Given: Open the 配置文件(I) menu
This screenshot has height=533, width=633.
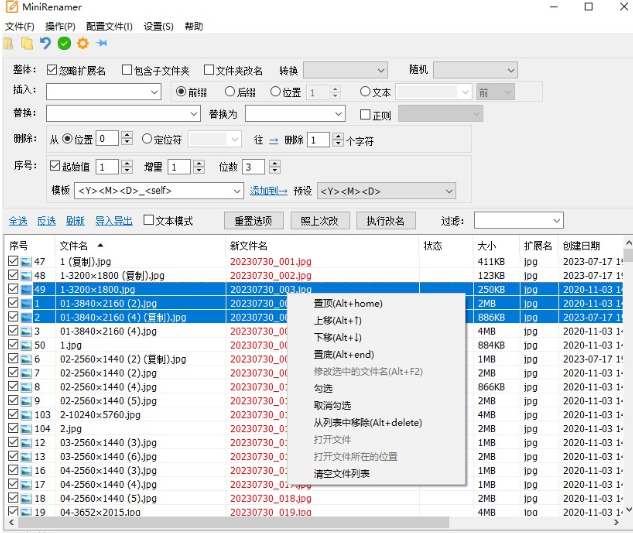Looking at the screenshot, I should tap(109, 26).
